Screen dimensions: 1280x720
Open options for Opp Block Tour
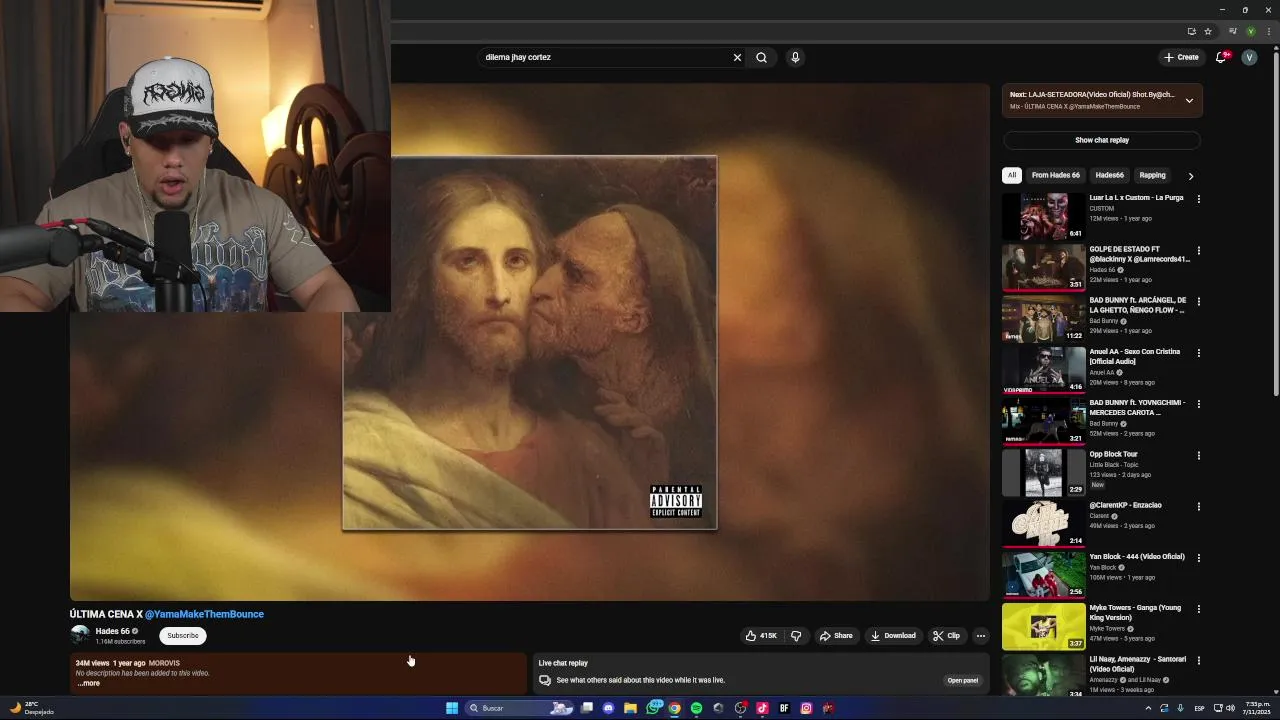pyautogui.click(x=1198, y=455)
